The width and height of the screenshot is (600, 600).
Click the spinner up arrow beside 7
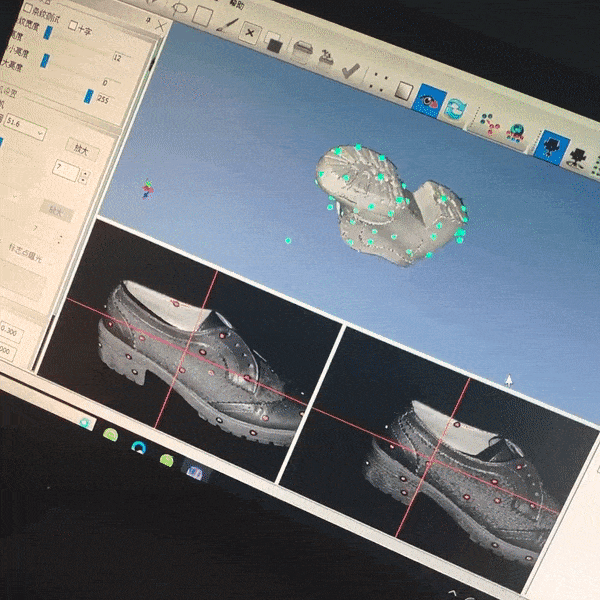pyautogui.click(x=85, y=173)
